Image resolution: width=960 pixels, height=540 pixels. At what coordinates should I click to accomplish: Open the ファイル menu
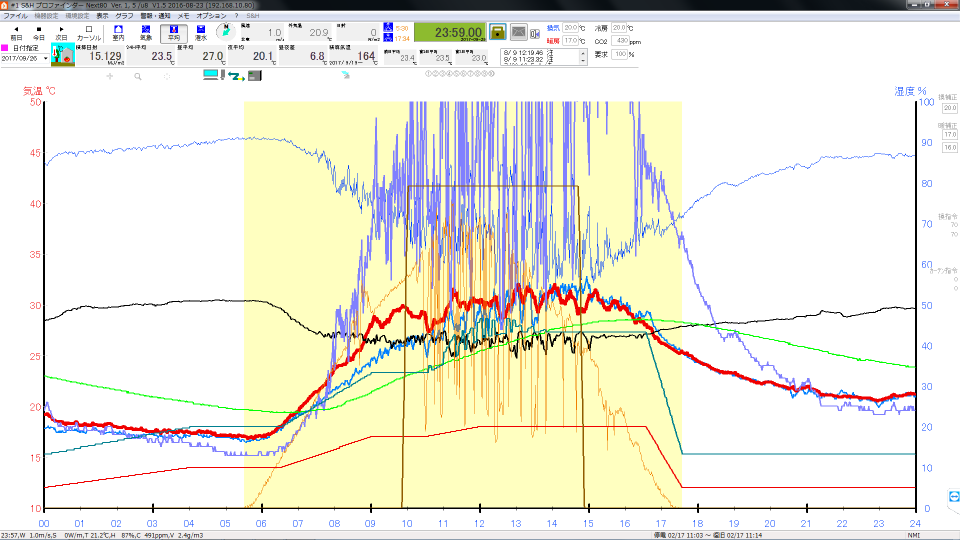click(x=16, y=16)
